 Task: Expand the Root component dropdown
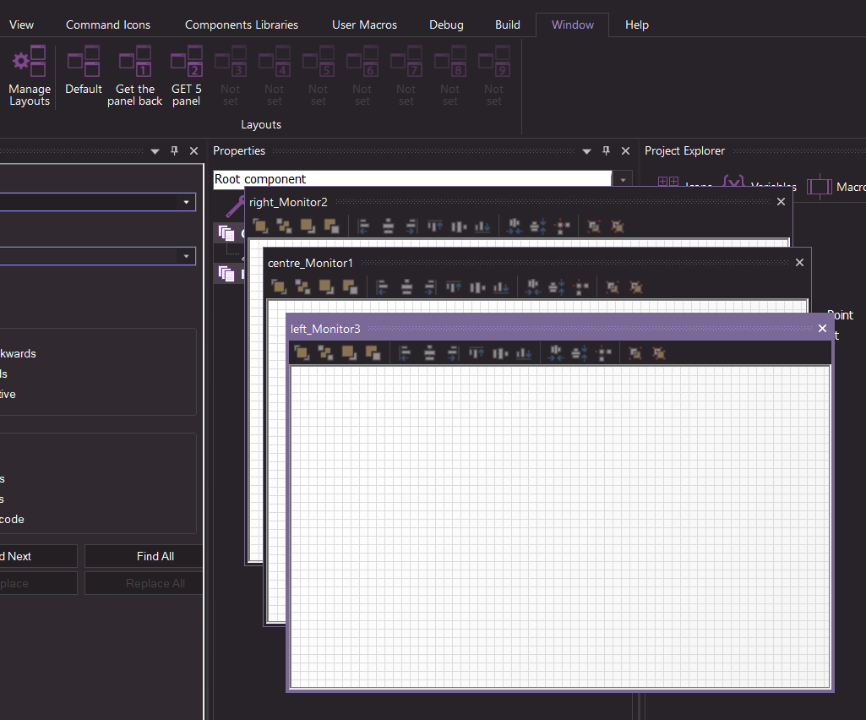coord(623,180)
